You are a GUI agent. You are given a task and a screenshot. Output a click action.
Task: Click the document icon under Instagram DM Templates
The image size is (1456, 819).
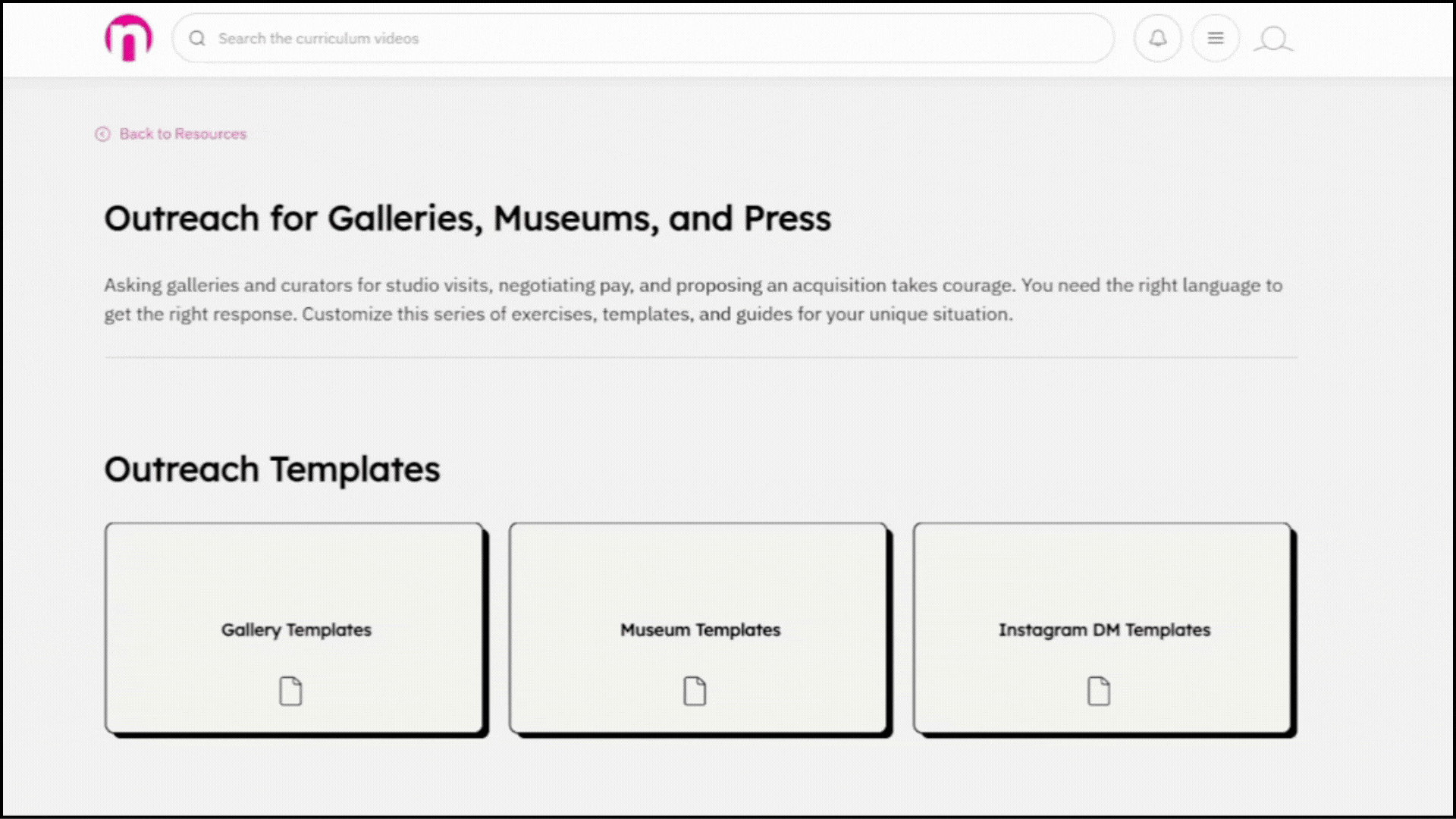pos(1099,691)
